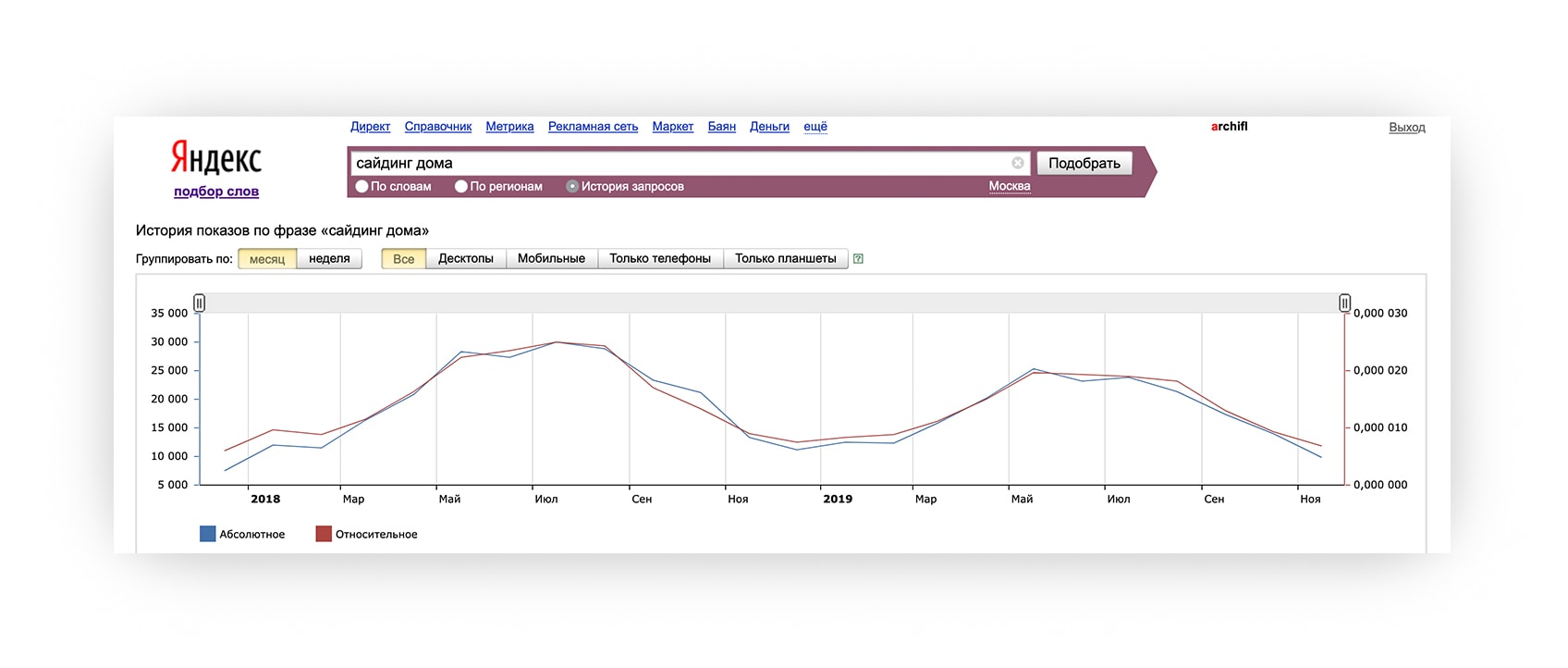Viewport: 1568px width, 668px height.
Task: Switch to Десктопы tab
Action: coord(466,259)
